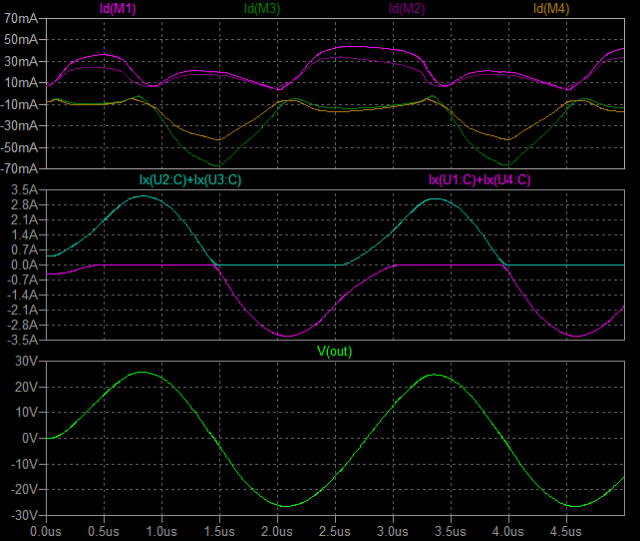This screenshot has height=541, width=640.
Task: Click the Ix(U2:C)+Ix(U3:C) trace label
Action: click(x=191, y=180)
